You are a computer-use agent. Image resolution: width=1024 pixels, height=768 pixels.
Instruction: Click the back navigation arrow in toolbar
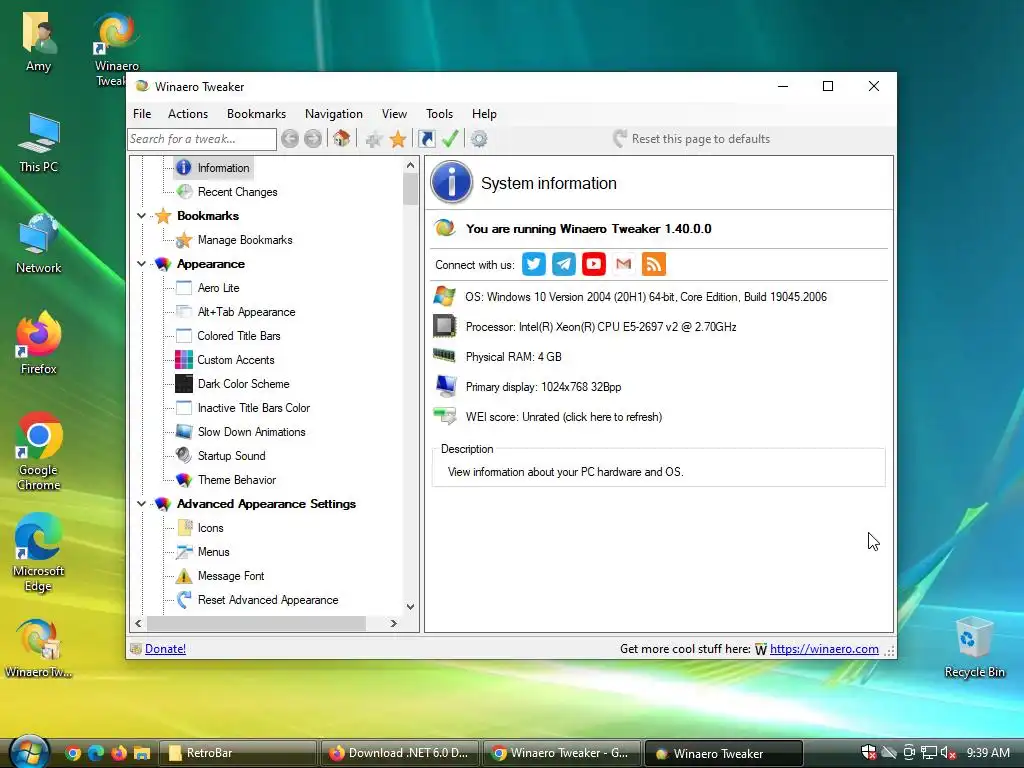[x=290, y=138]
